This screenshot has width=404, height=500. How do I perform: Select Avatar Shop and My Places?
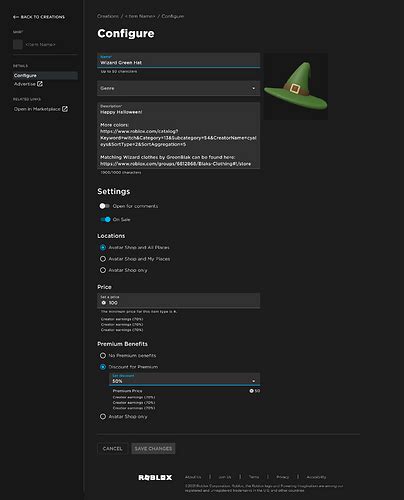(x=103, y=259)
